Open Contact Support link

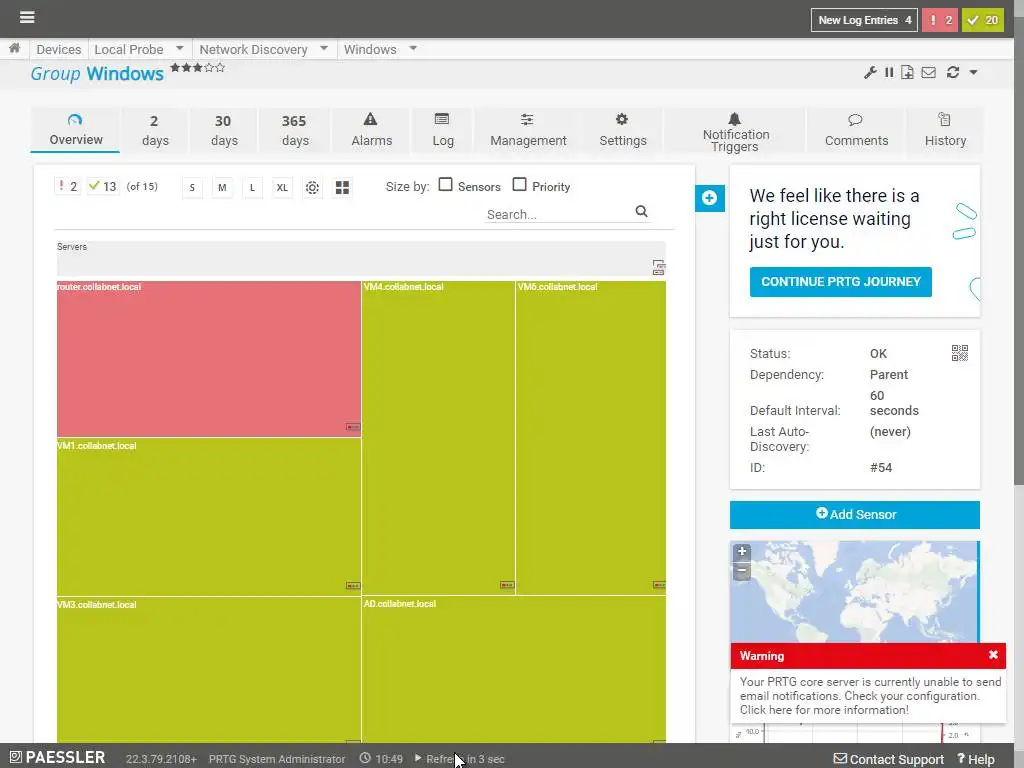889,759
